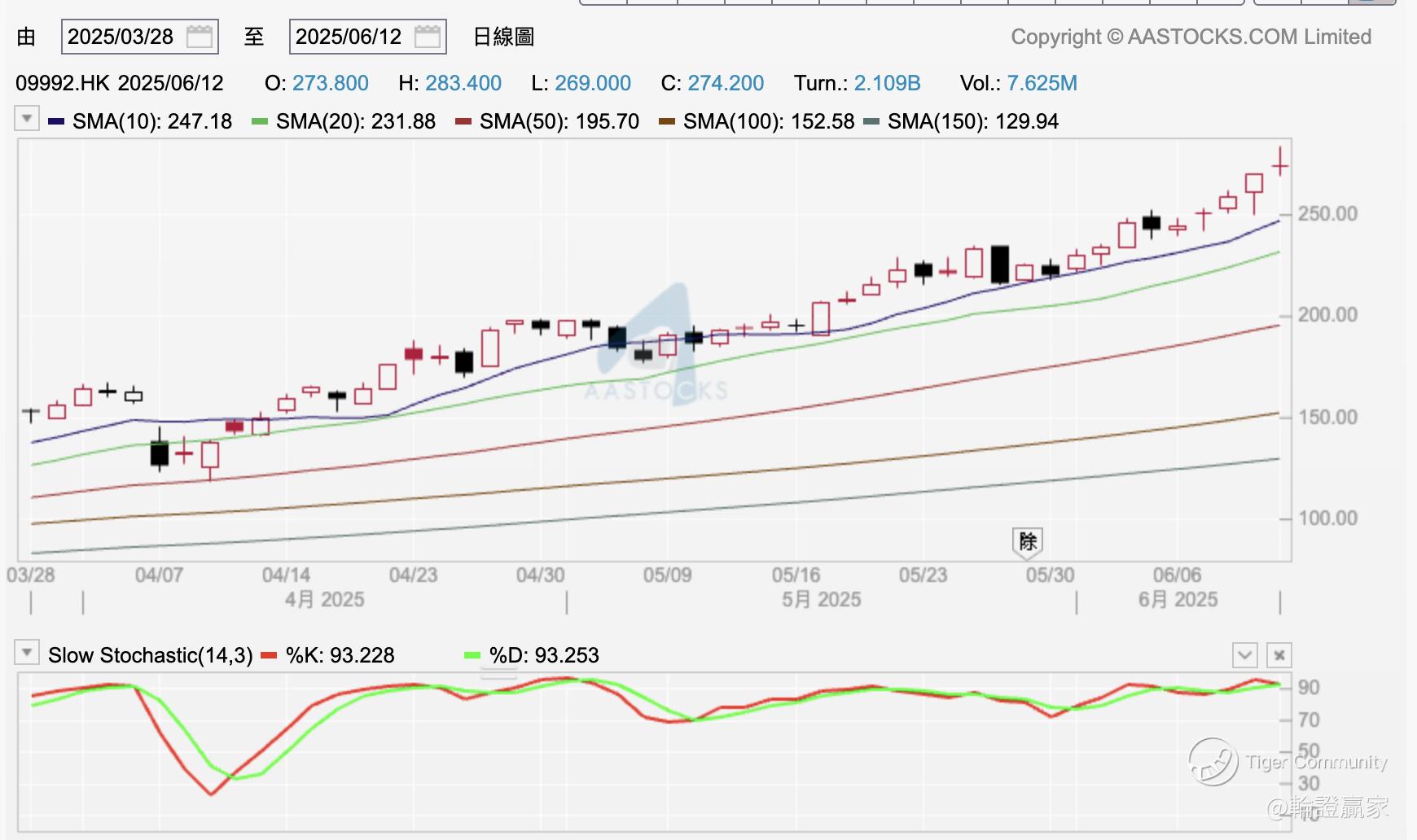Click the 日線圖 daily chart label
This screenshot has height=840, width=1417.
(503, 37)
